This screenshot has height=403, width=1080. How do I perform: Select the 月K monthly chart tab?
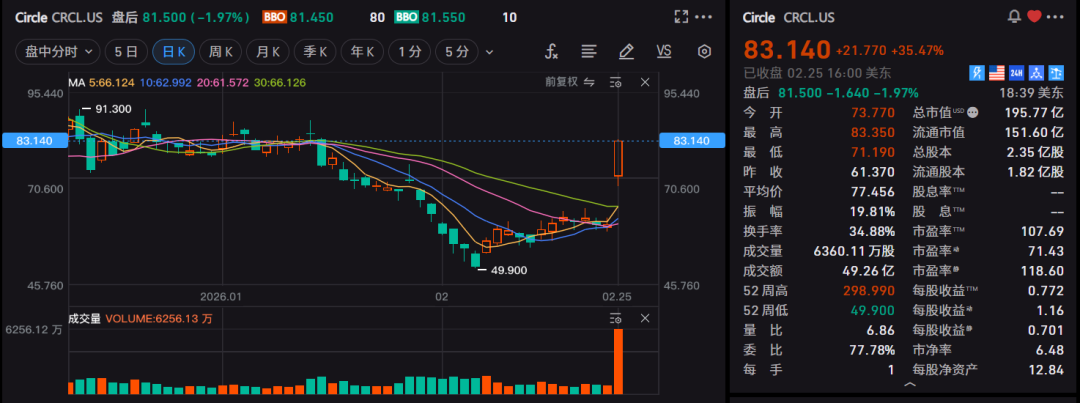pyautogui.click(x=266, y=51)
